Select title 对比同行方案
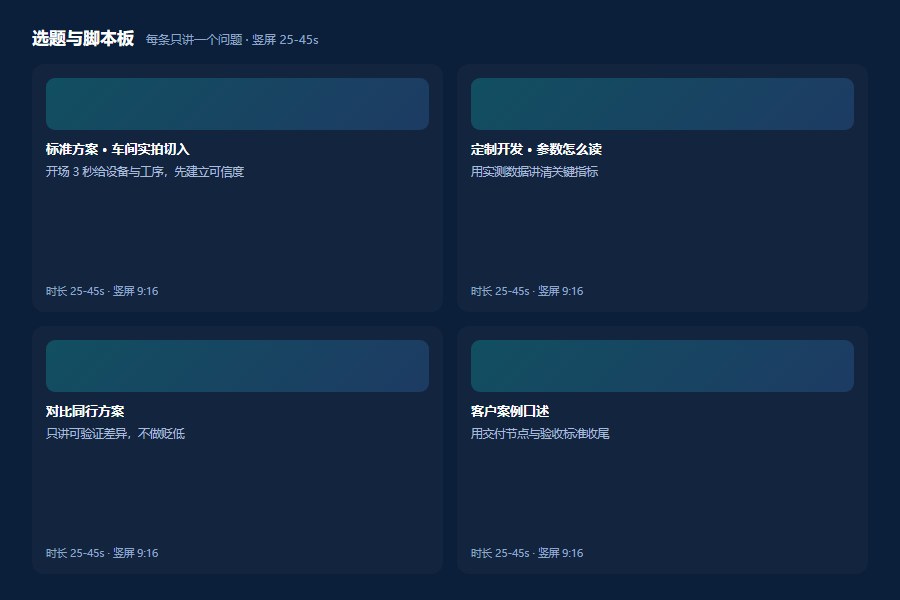Image resolution: width=900 pixels, height=600 pixels. click(x=85, y=411)
